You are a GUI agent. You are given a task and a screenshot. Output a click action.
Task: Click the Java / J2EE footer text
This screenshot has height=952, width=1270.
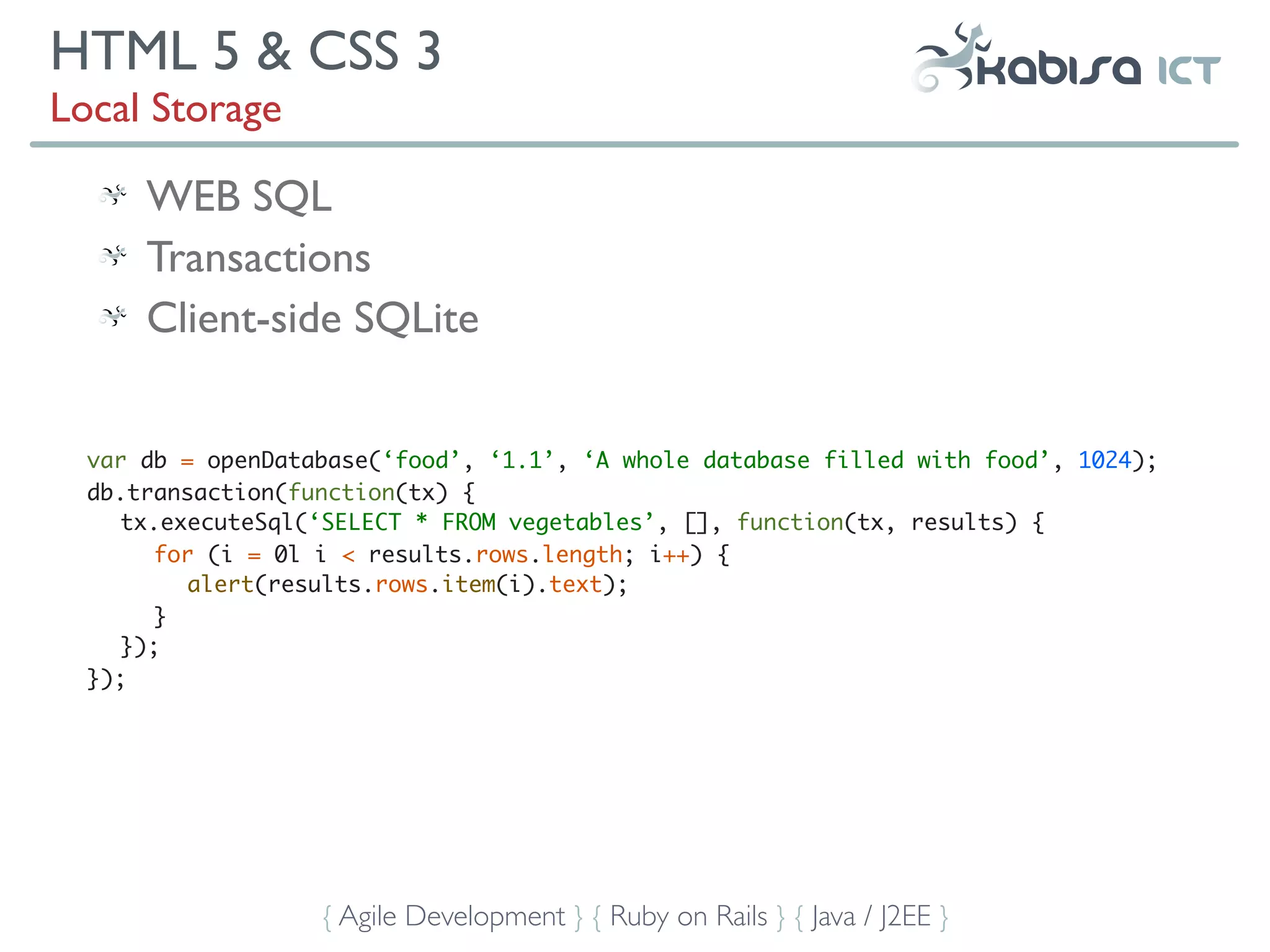(x=871, y=917)
